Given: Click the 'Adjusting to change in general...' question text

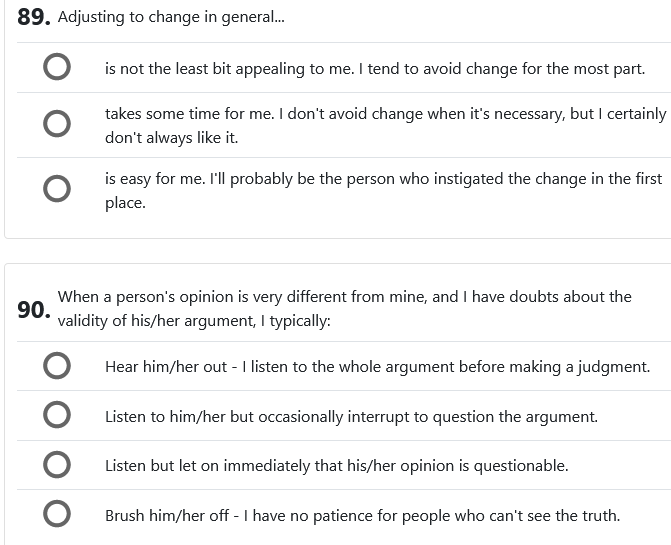Looking at the screenshot, I should tap(171, 19).
